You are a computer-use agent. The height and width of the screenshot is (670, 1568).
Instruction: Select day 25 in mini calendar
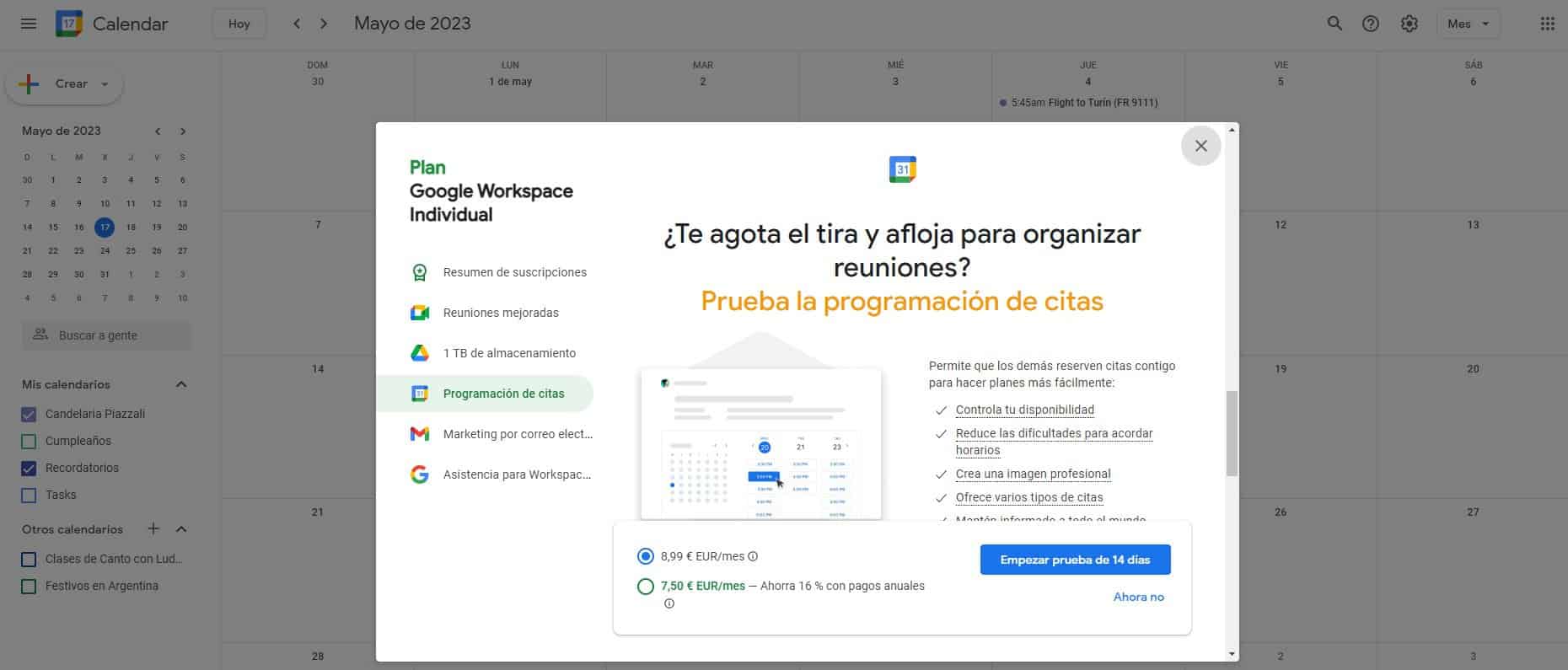tap(131, 250)
